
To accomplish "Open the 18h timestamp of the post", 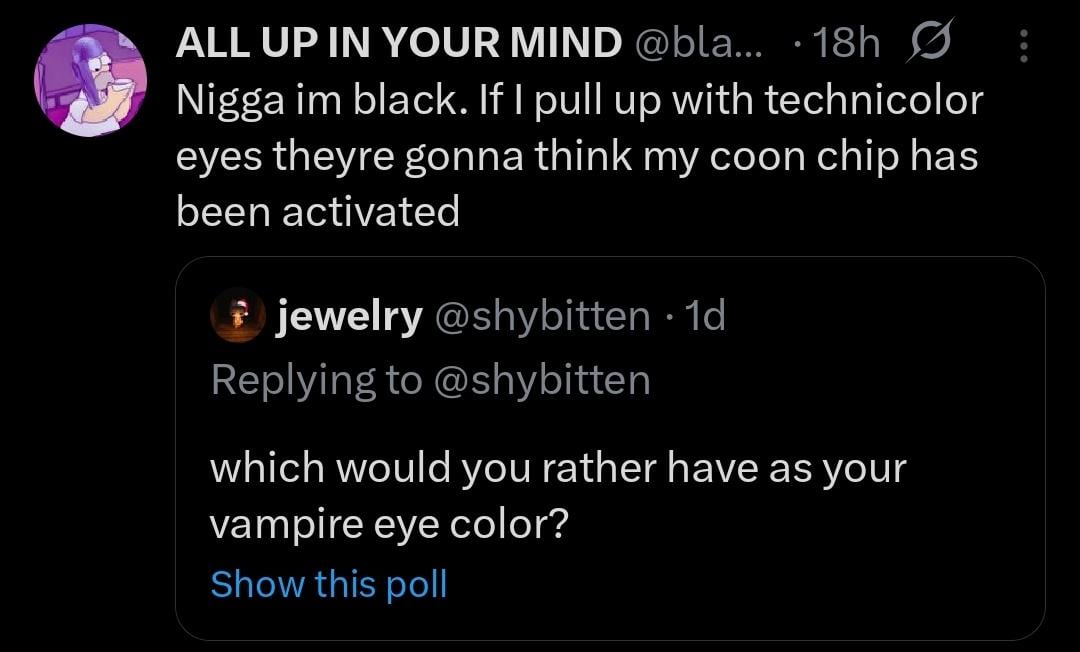I will 847,45.
